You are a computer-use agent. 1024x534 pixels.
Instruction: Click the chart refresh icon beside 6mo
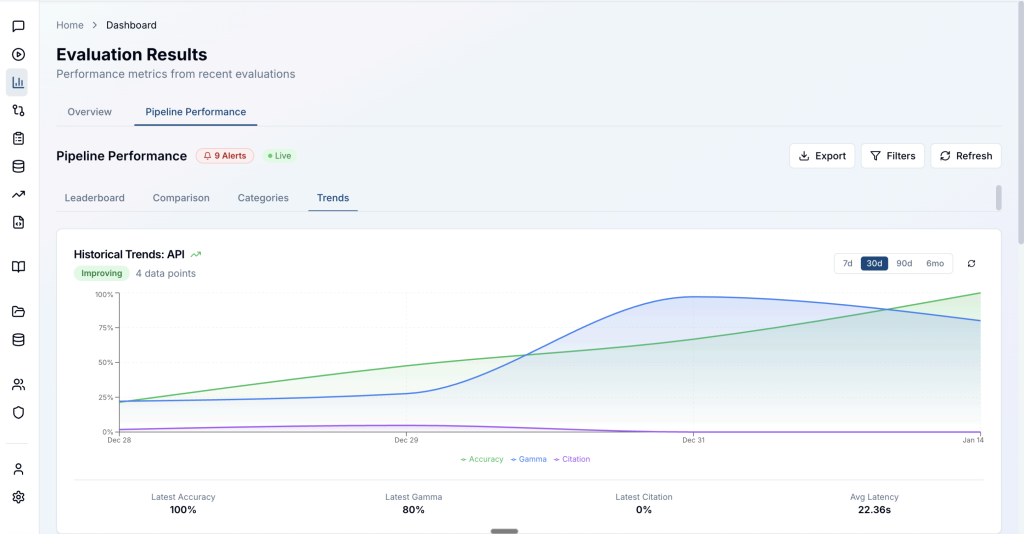coord(971,264)
